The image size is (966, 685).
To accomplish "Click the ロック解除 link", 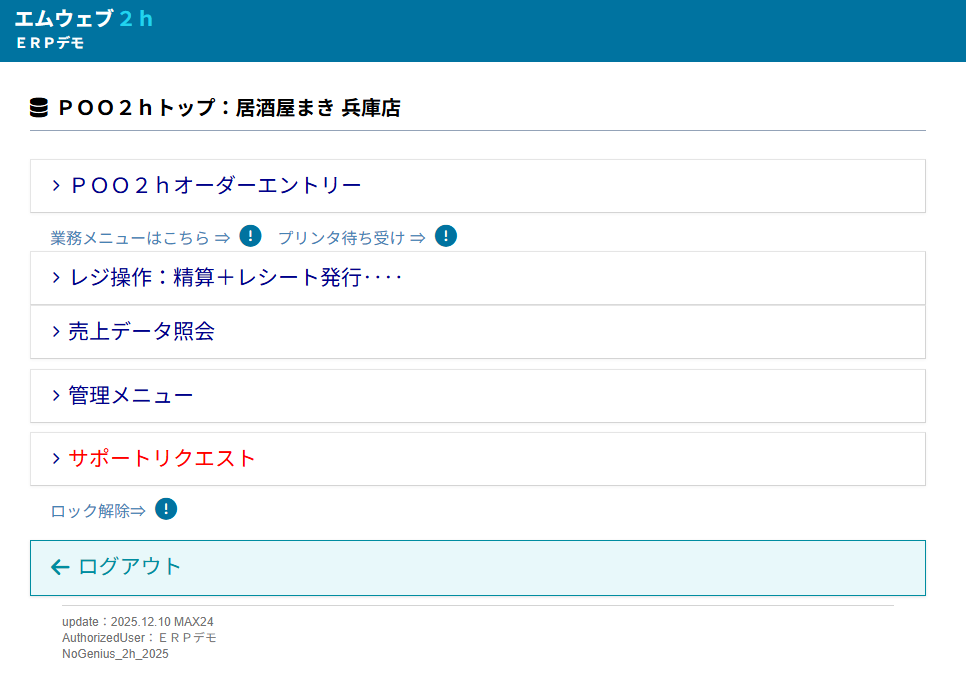I will click(x=98, y=511).
